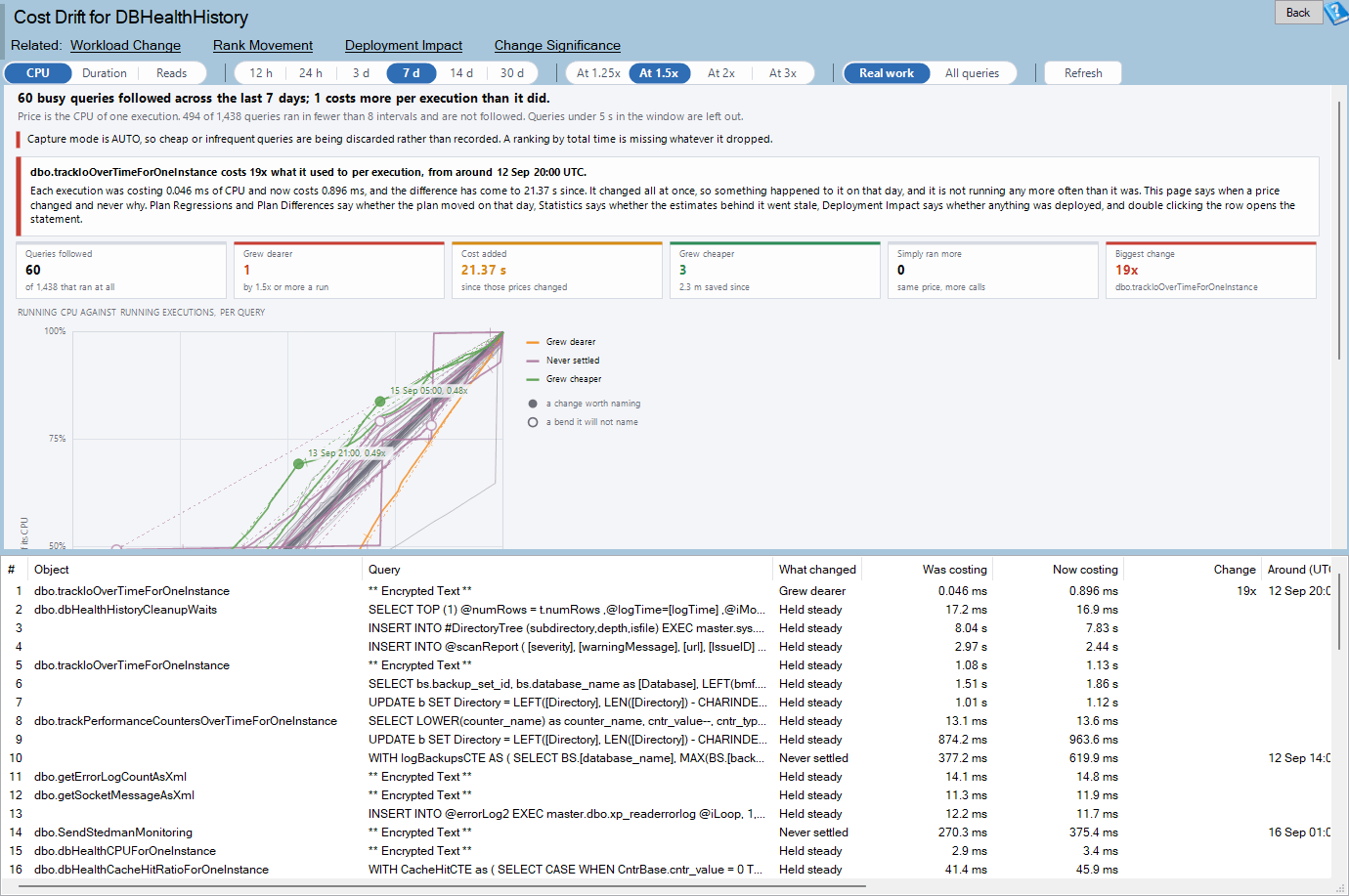The height and width of the screenshot is (896, 1349).
Task: Click the Grew dearer summary card
Action: coord(339,270)
